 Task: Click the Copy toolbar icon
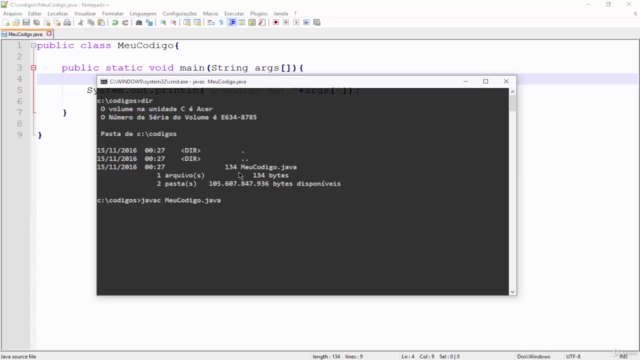point(91,22)
